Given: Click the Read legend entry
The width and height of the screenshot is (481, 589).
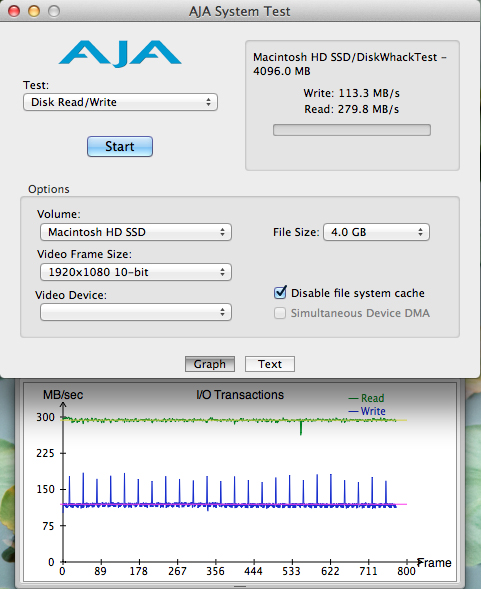Looking at the screenshot, I should [367, 398].
